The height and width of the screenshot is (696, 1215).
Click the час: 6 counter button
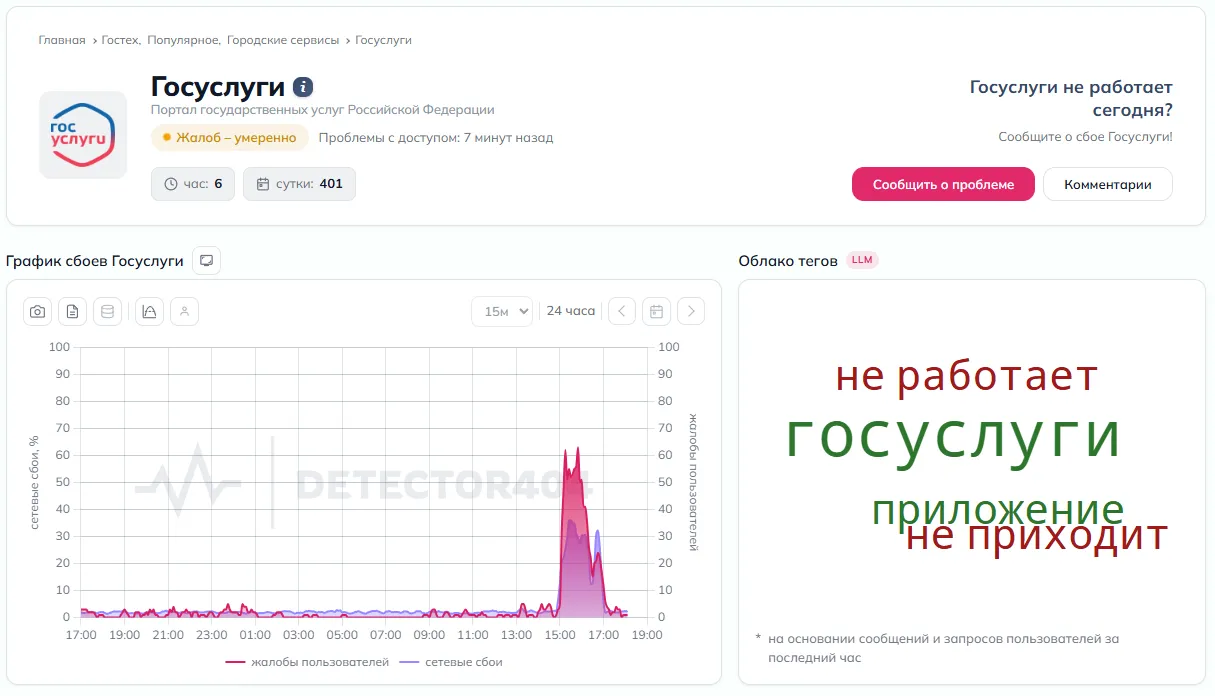(193, 184)
